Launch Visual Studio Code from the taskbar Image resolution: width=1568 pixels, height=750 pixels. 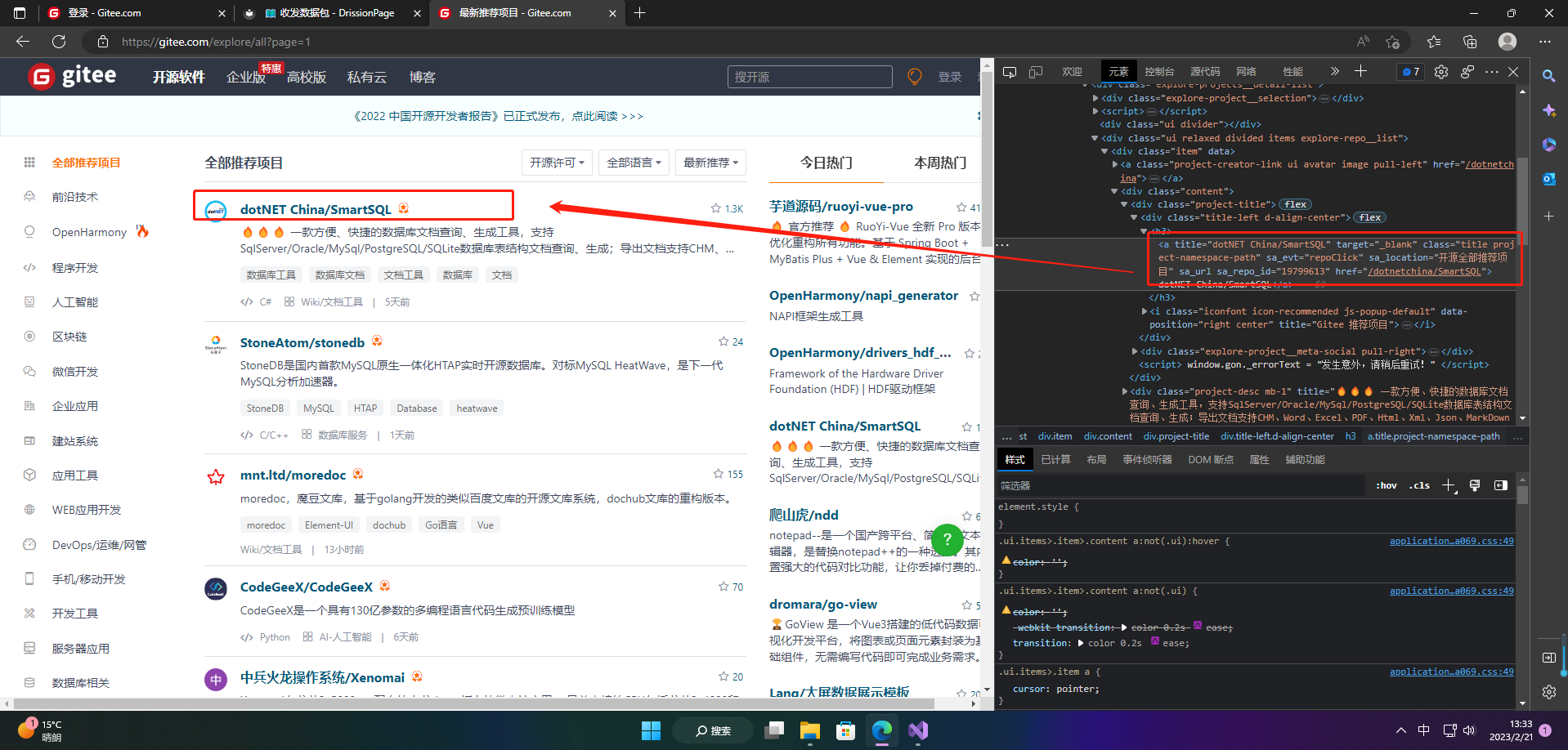(917, 730)
